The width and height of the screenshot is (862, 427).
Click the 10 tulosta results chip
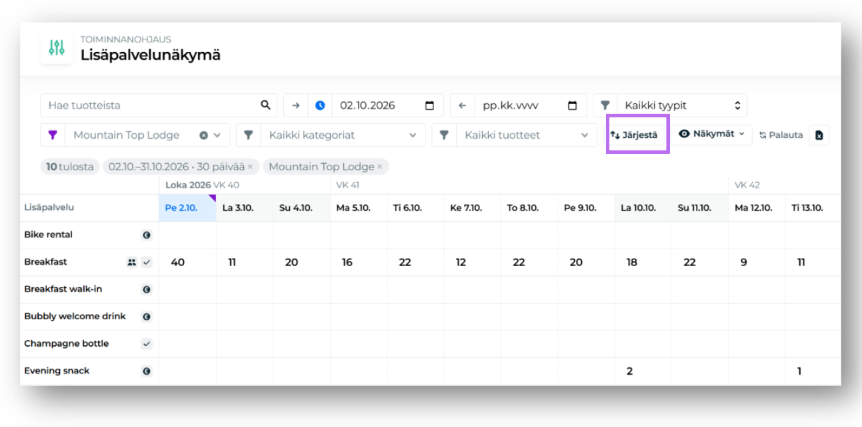click(x=70, y=167)
